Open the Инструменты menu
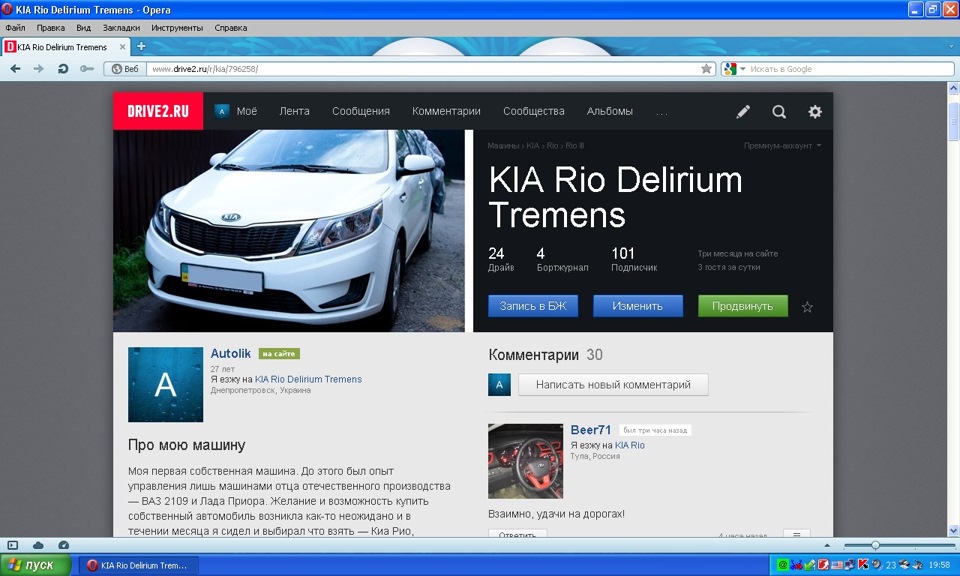The height and width of the screenshot is (576, 960). (177, 28)
